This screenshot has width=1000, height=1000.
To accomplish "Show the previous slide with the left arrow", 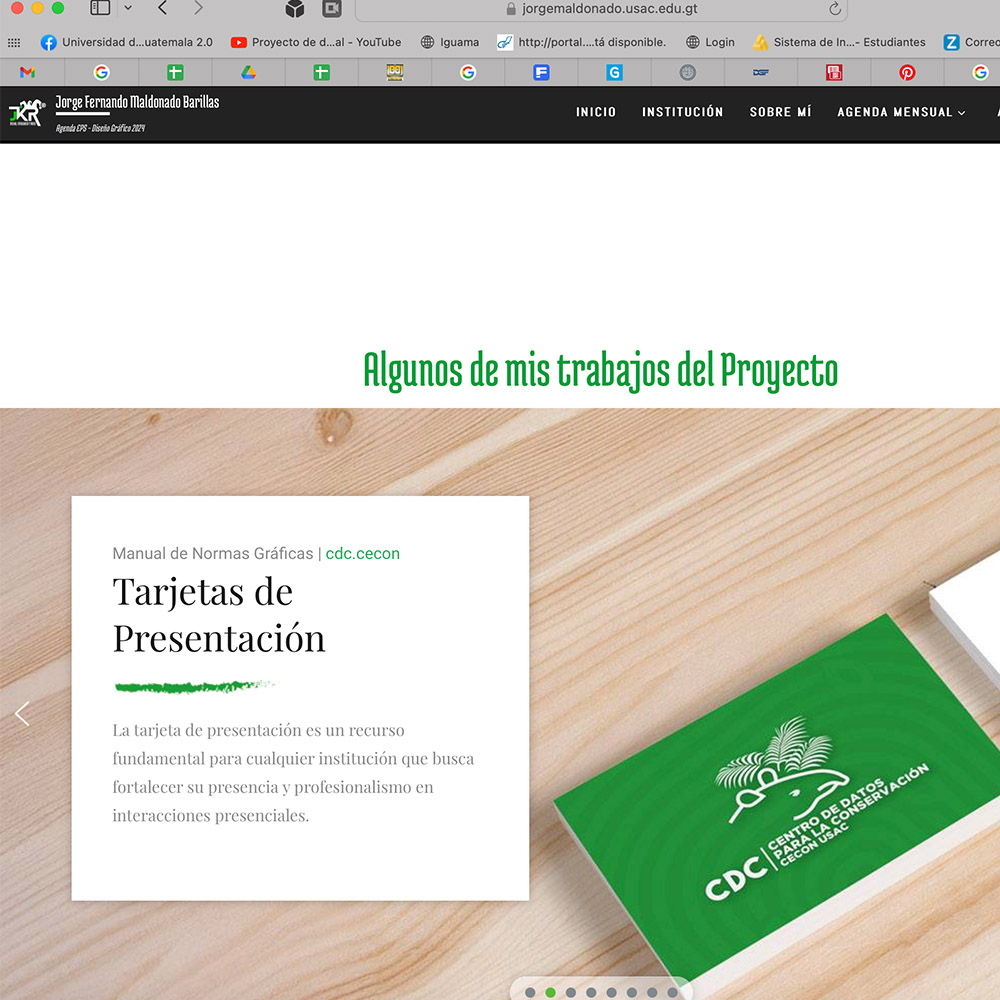I will coord(22,714).
